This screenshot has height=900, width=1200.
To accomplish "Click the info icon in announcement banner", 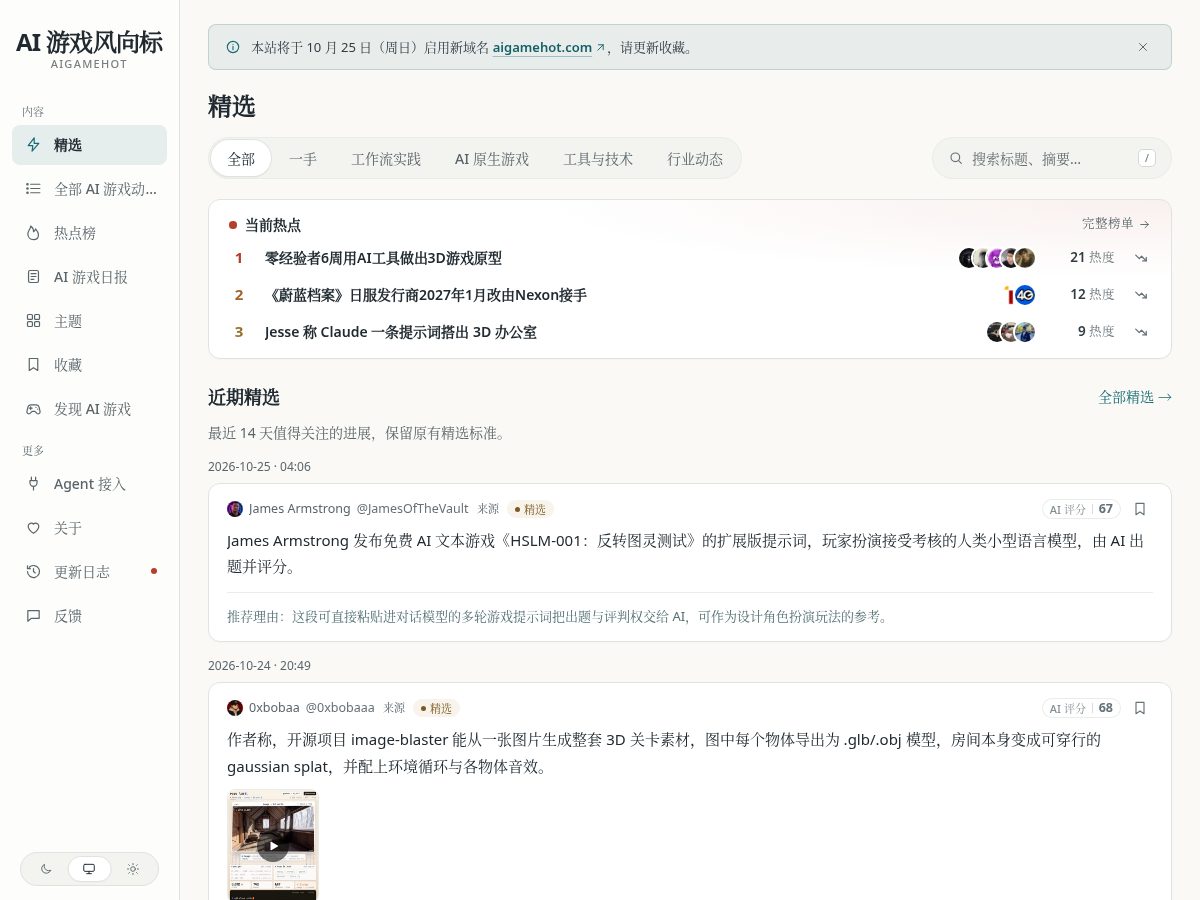I will click(233, 47).
